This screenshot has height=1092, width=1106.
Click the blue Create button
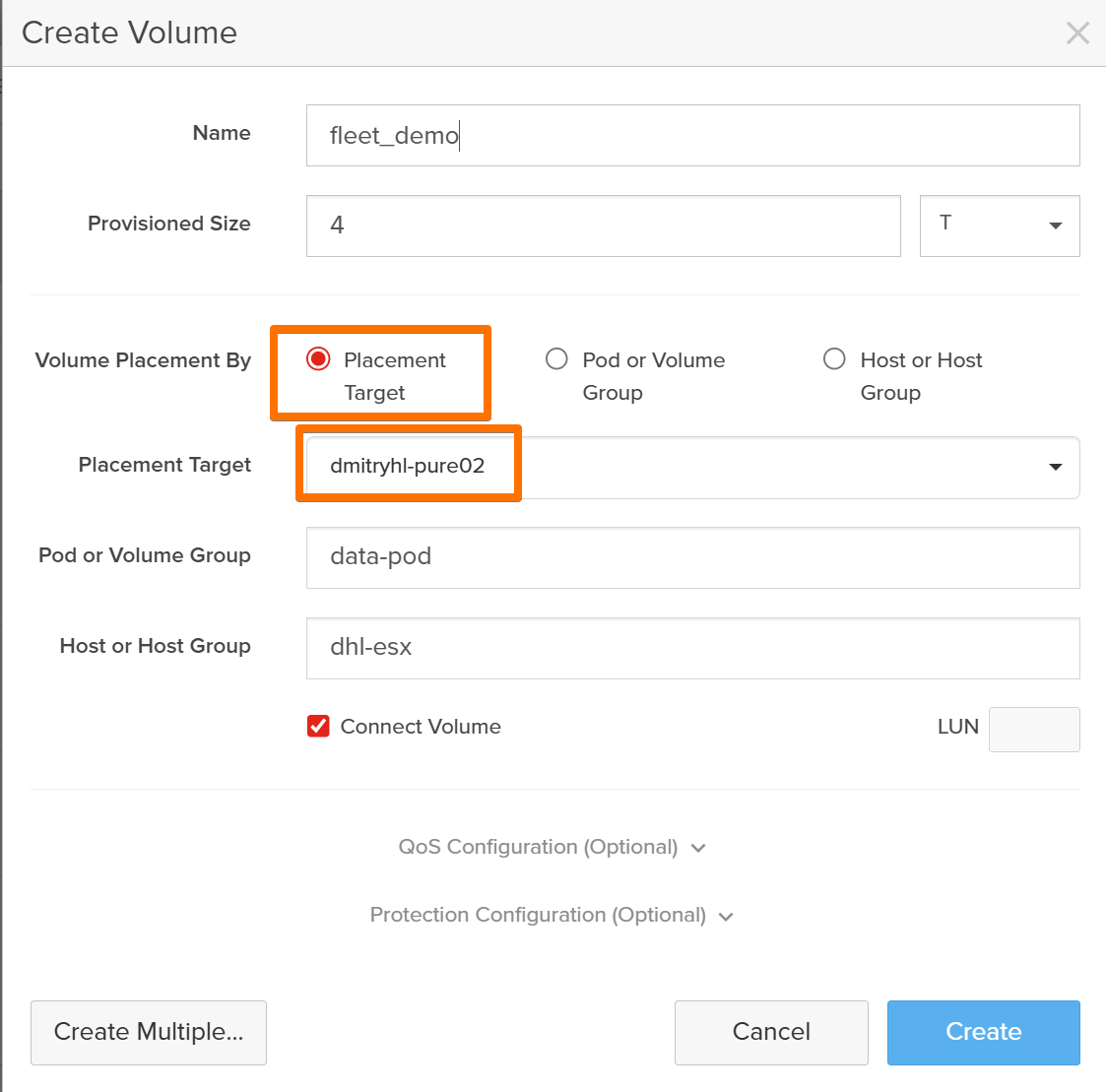[983, 1032]
